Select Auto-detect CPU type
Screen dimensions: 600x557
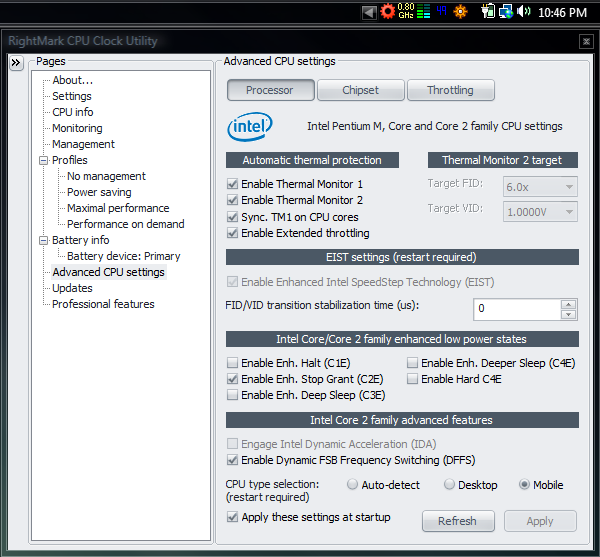pyautogui.click(x=352, y=484)
